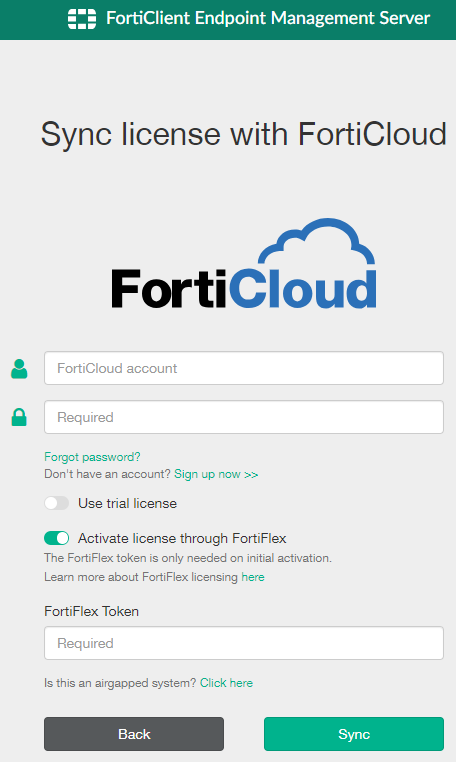Focus the FortiCloud account input field
The image size is (456, 762).
click(x=244, y=368)
